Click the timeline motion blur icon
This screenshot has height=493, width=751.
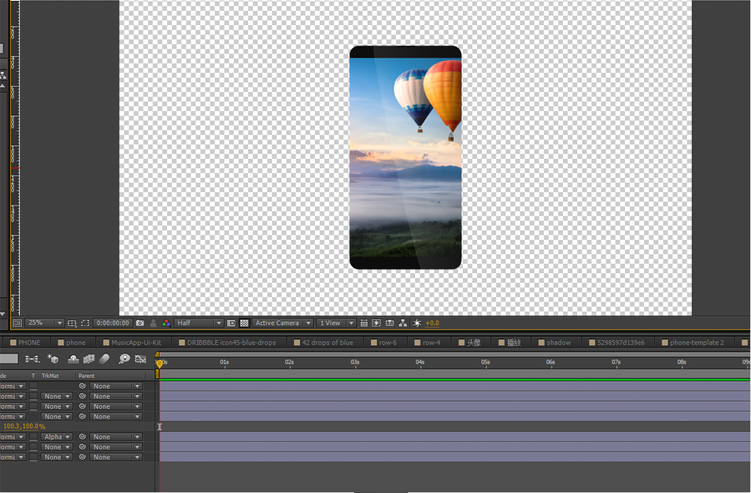click(x=105, y=358)
